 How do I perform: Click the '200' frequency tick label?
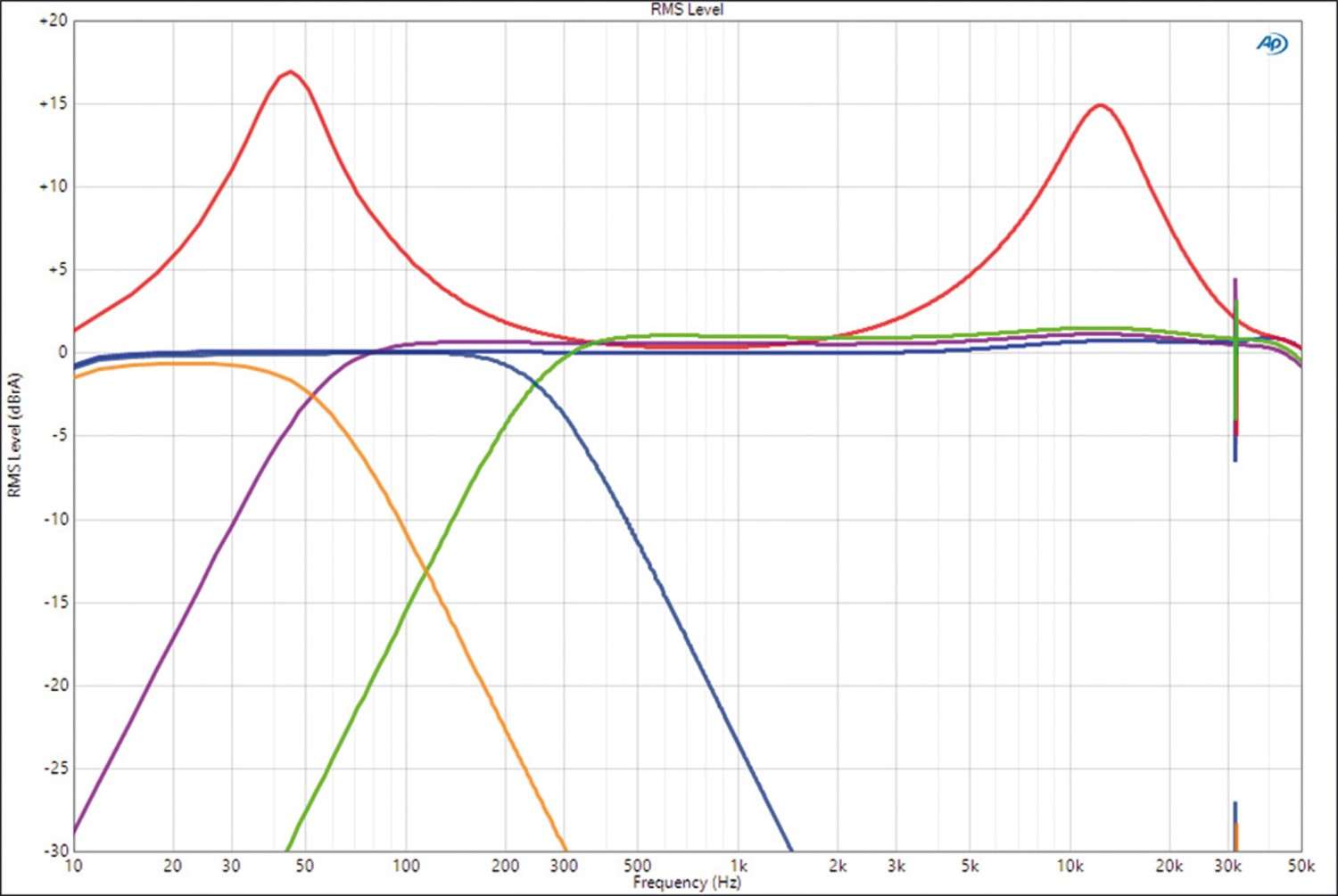tap(505, 866)
